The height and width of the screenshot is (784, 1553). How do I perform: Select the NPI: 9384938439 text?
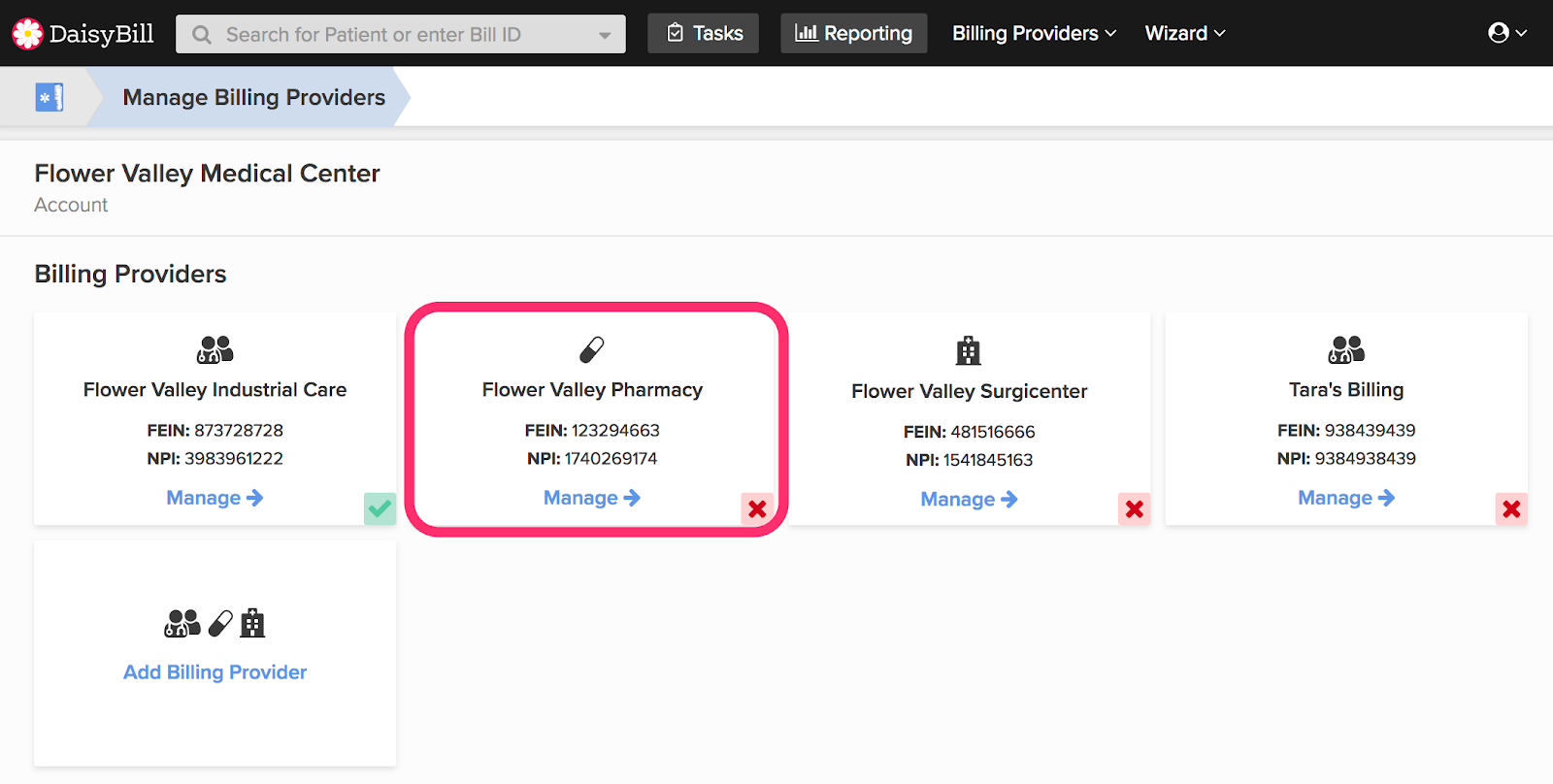[x=1346, y=458]
